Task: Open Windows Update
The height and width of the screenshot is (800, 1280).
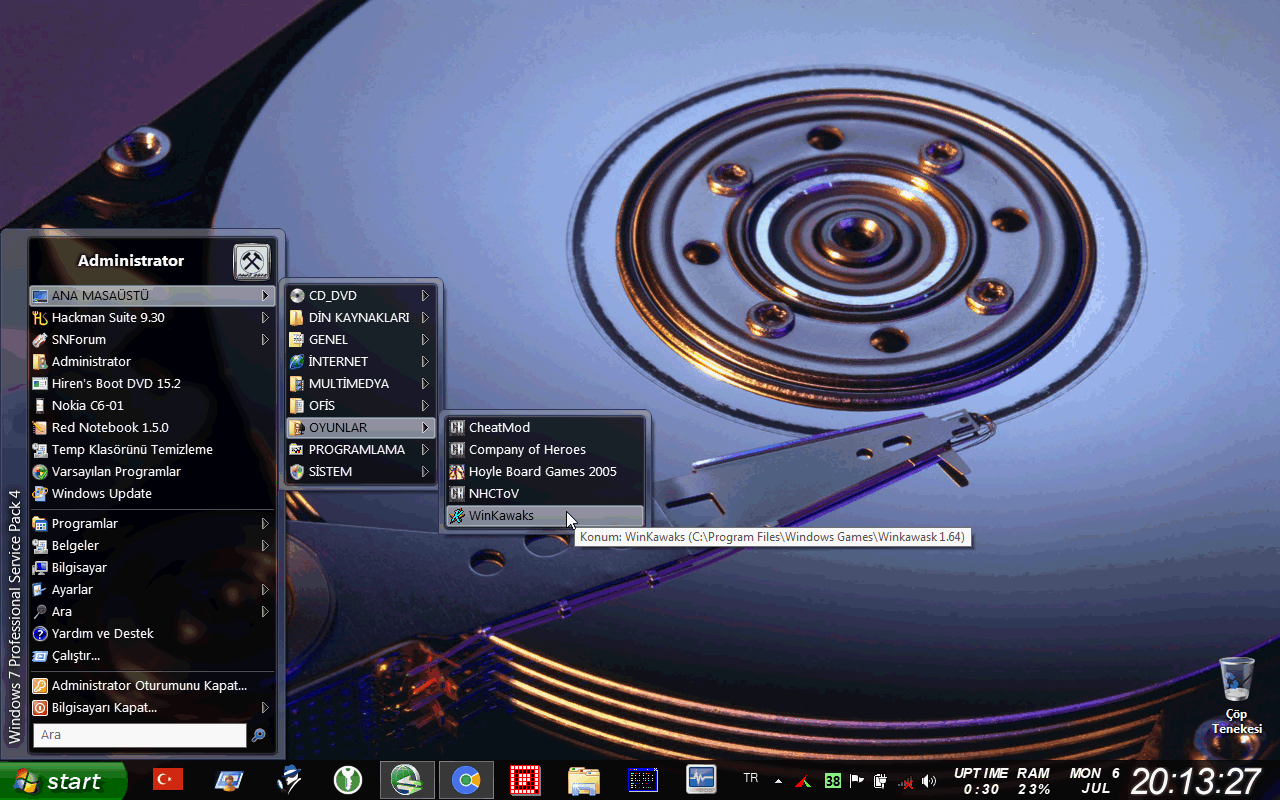Action: coord(152,494)
